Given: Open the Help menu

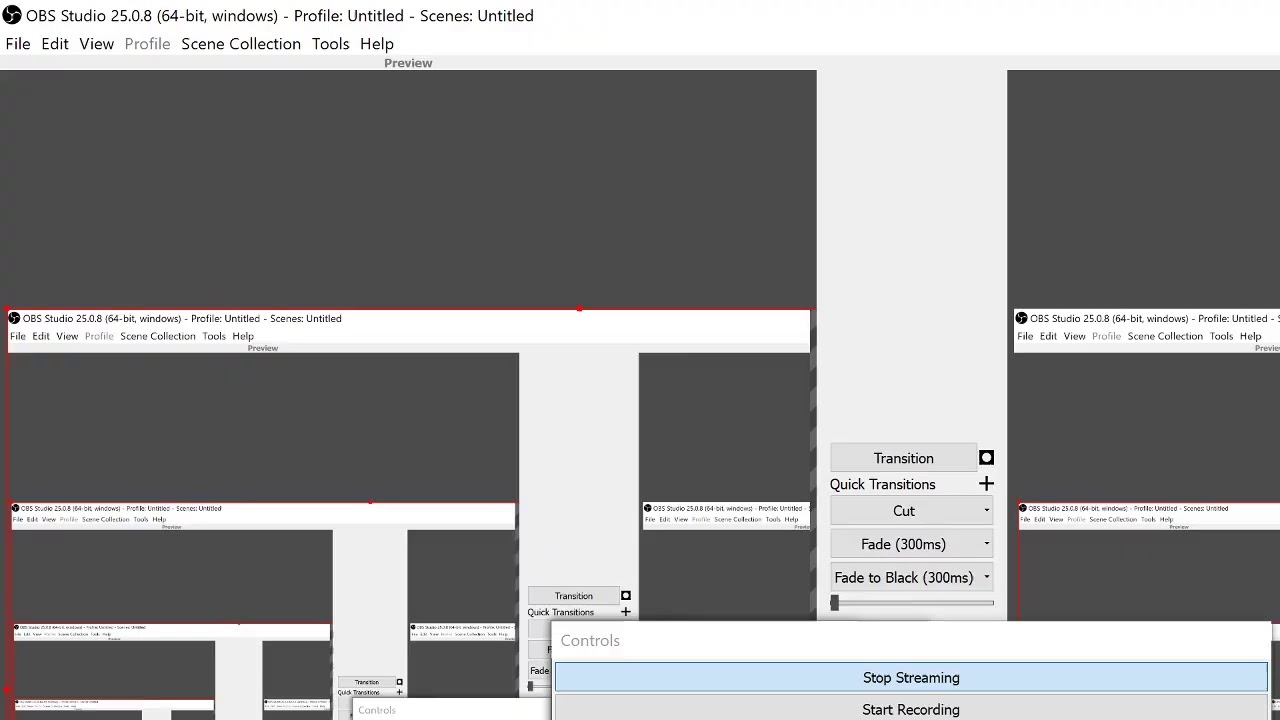Looking at the screenshot, I should click(377, 44).
